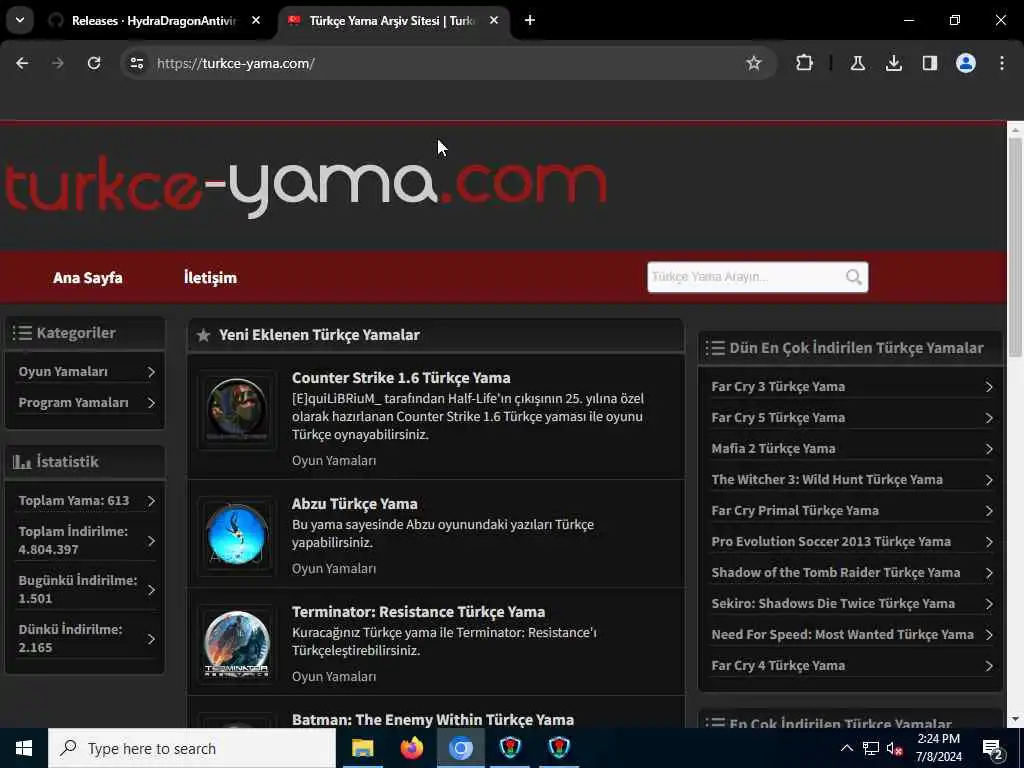The image size is (1024, 768).
Task: Open the network tray icon
Action: (870, 748)
